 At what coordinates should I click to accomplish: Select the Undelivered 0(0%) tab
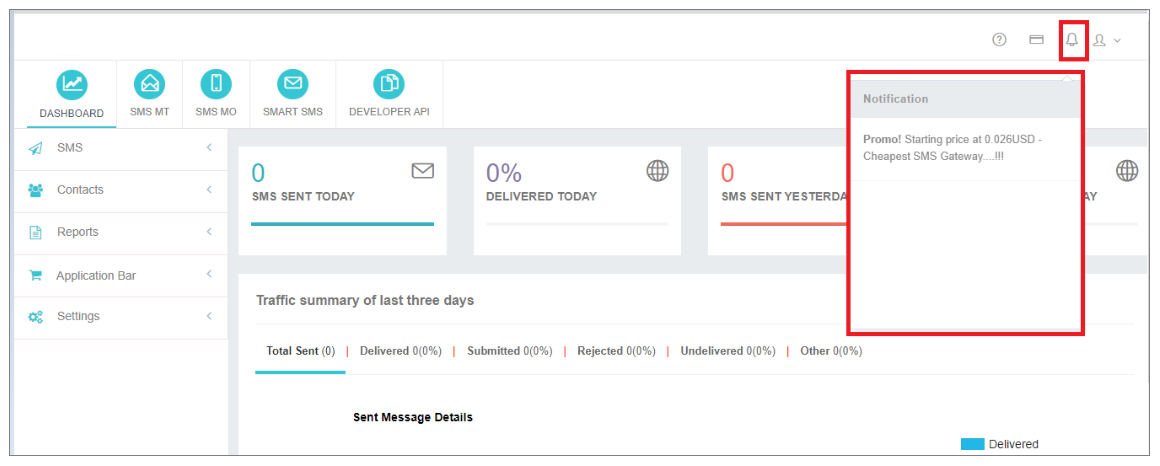728,351
